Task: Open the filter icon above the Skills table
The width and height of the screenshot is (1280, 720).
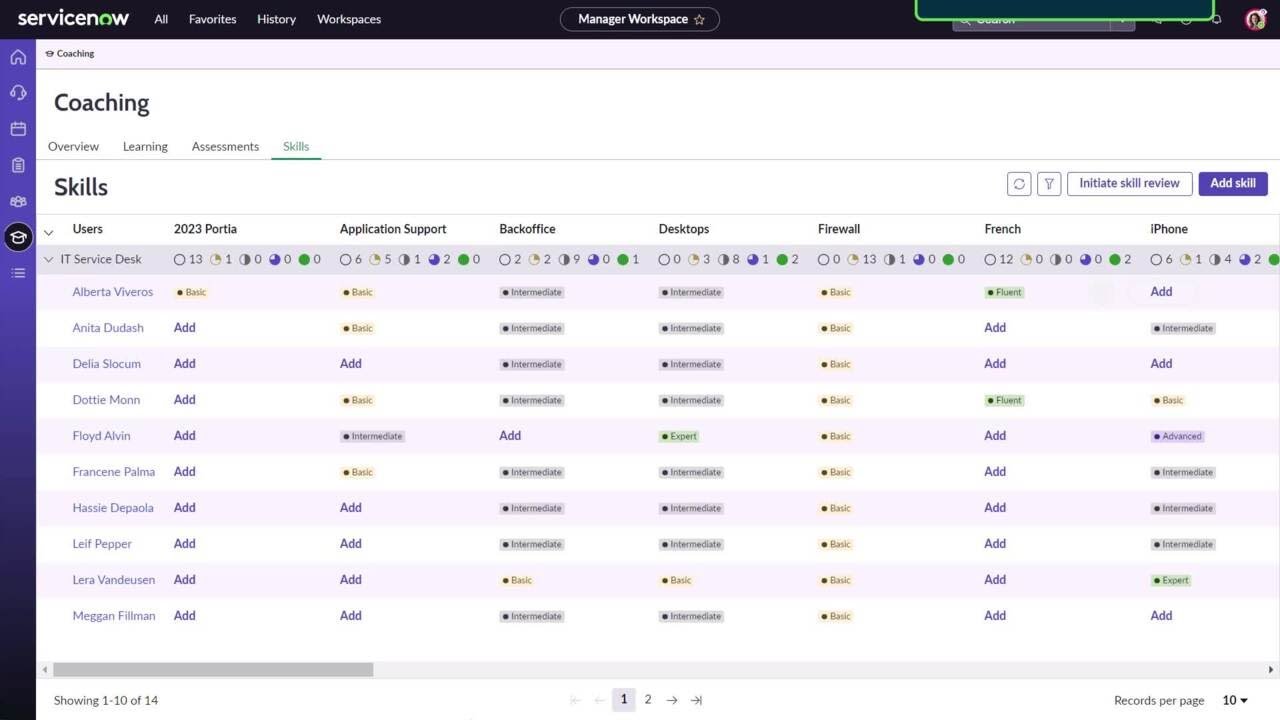Action: pos(1048,183)
